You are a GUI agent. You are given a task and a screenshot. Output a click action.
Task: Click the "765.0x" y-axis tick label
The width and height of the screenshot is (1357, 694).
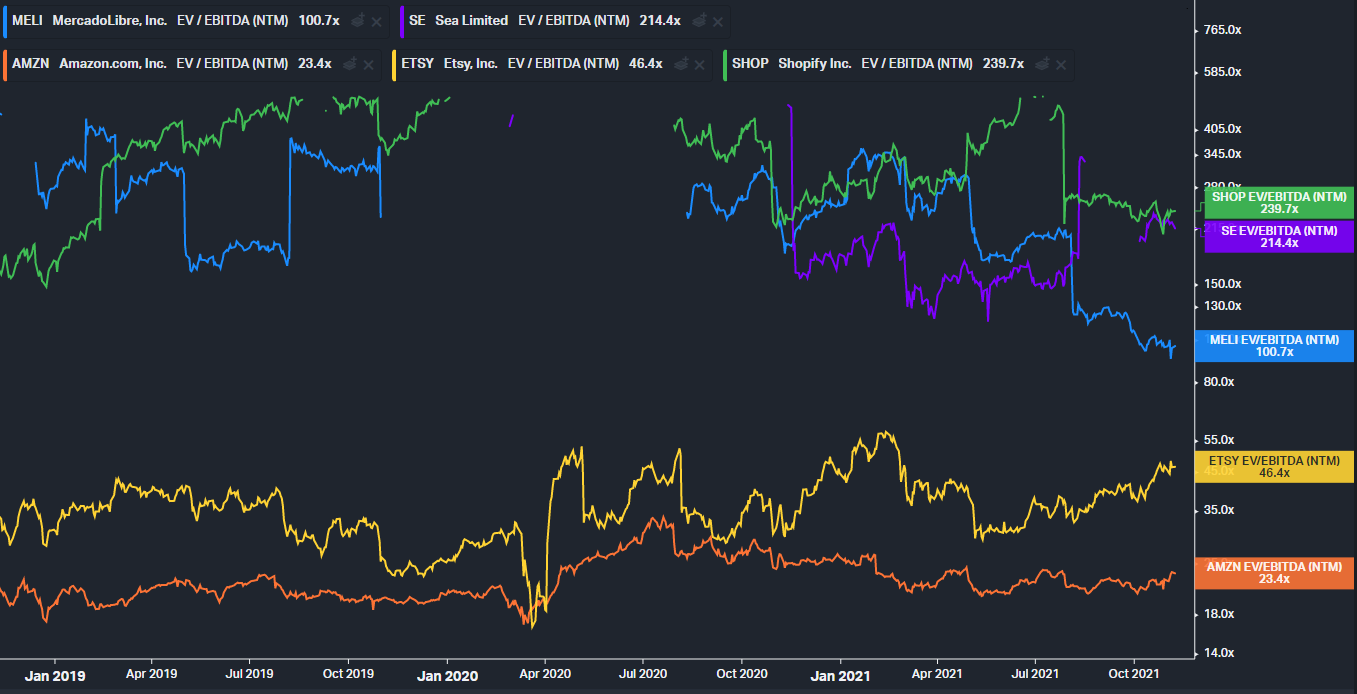click(1223, 30)
